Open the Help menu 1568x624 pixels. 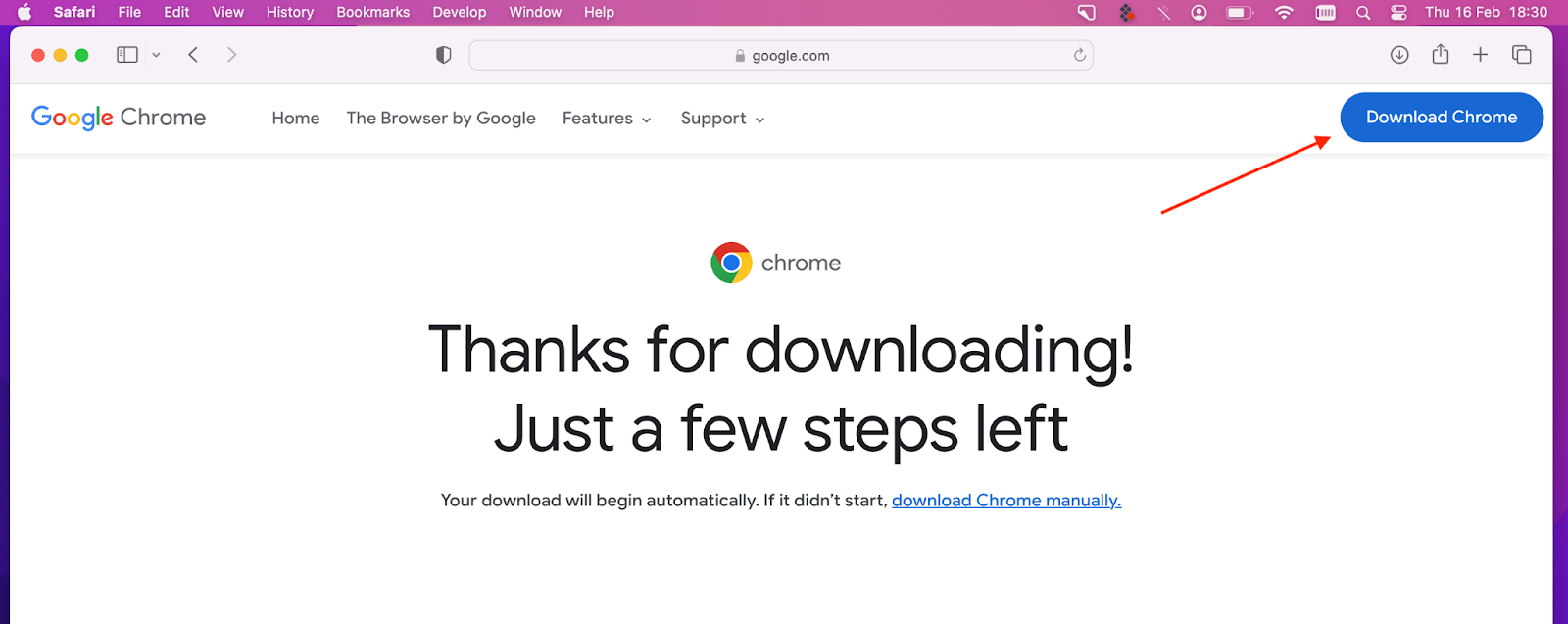[x=600, y=12]
